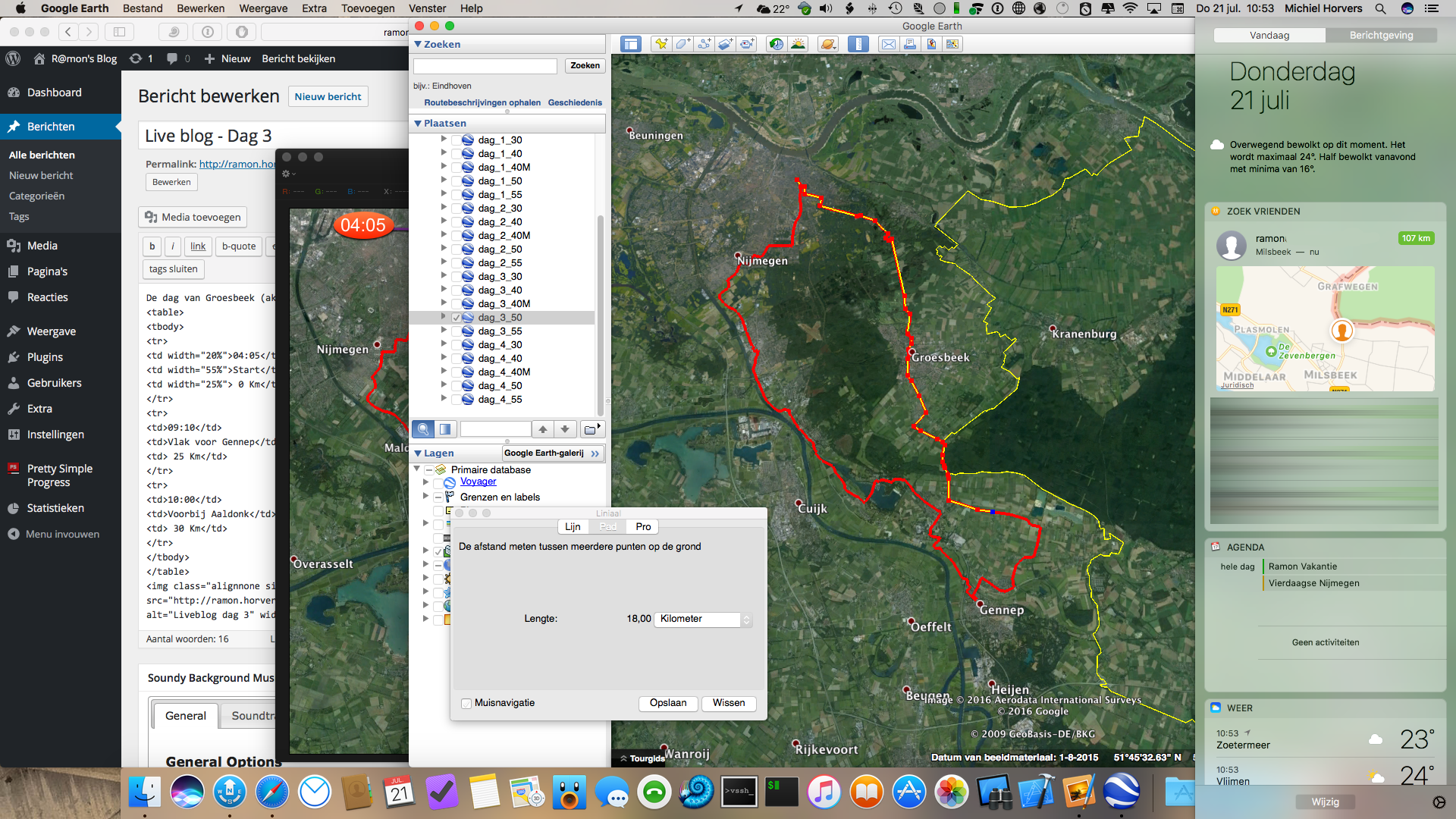
Task: Click the Routebeschrijvingen ophalen link
Action: point(482,102)
